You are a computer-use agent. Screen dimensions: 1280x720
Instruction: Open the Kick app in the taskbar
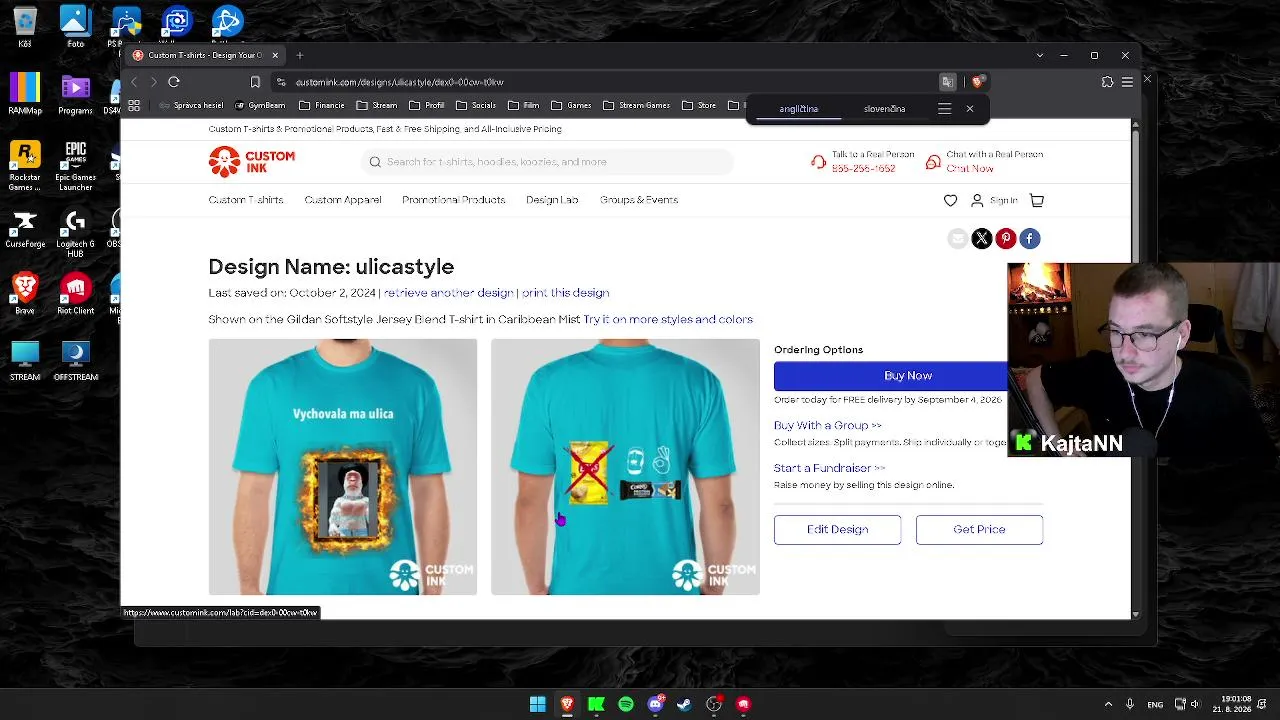click(x=597, y=704)
